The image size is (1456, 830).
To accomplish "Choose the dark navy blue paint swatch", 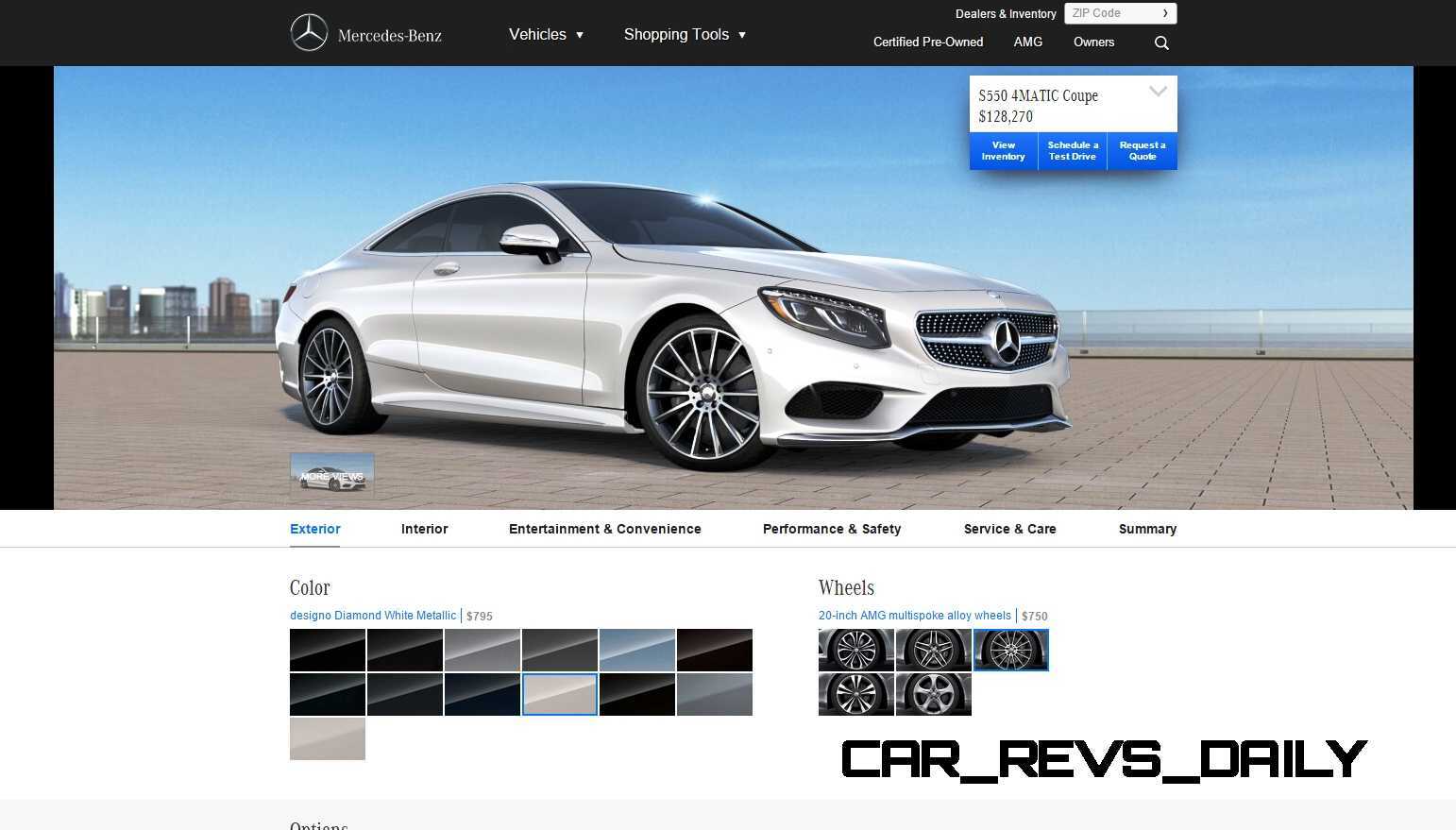I will click(x=483, y=695).
